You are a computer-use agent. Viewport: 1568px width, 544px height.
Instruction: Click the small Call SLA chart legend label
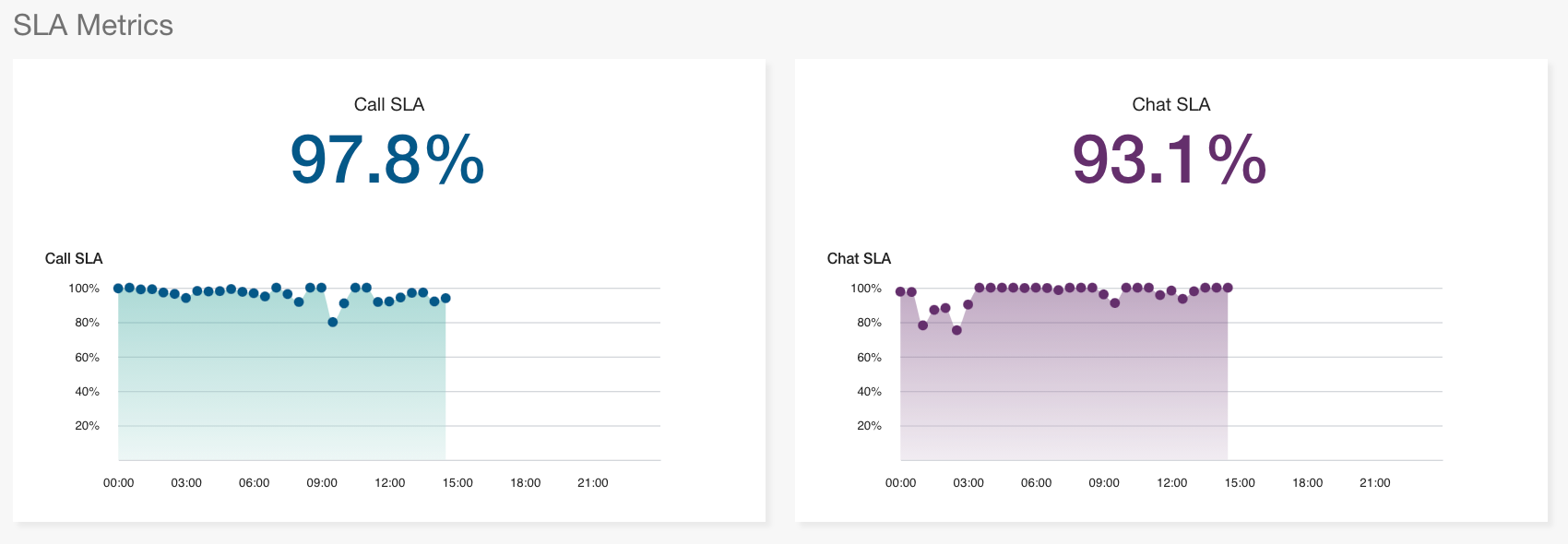[x=74, y=258]
